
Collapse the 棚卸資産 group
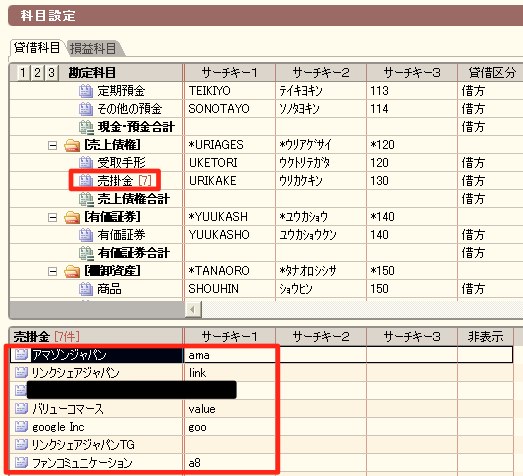click(x=52, y=271)
